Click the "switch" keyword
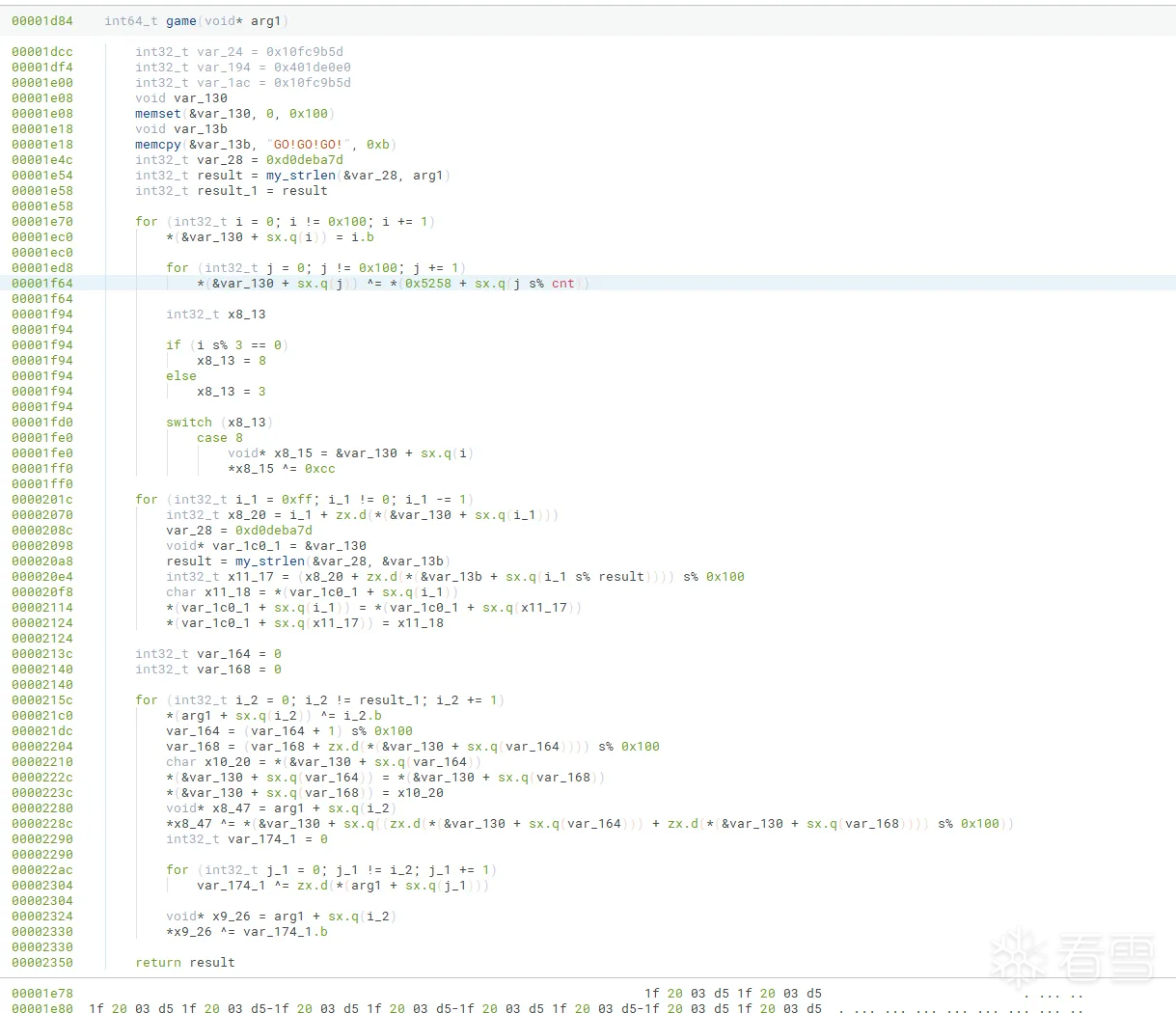This screenshot has height=1013, width=1176. [189, 423]
